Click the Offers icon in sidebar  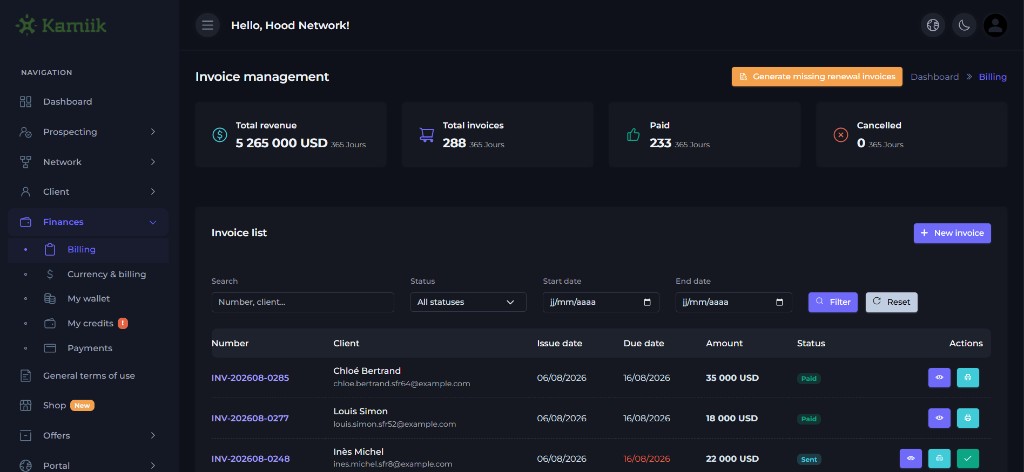click(x=25, y=435)
